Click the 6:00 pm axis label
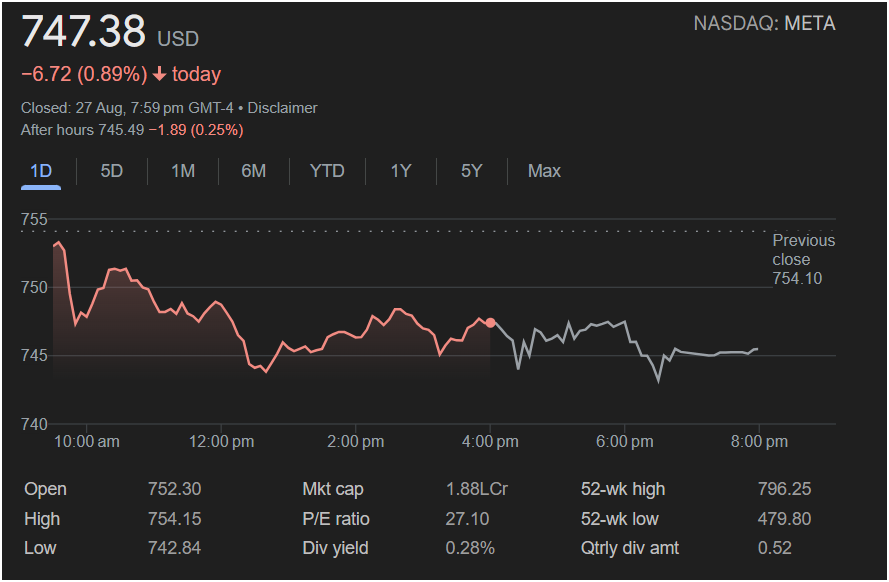Screen dimensions: 889x582 625,441
